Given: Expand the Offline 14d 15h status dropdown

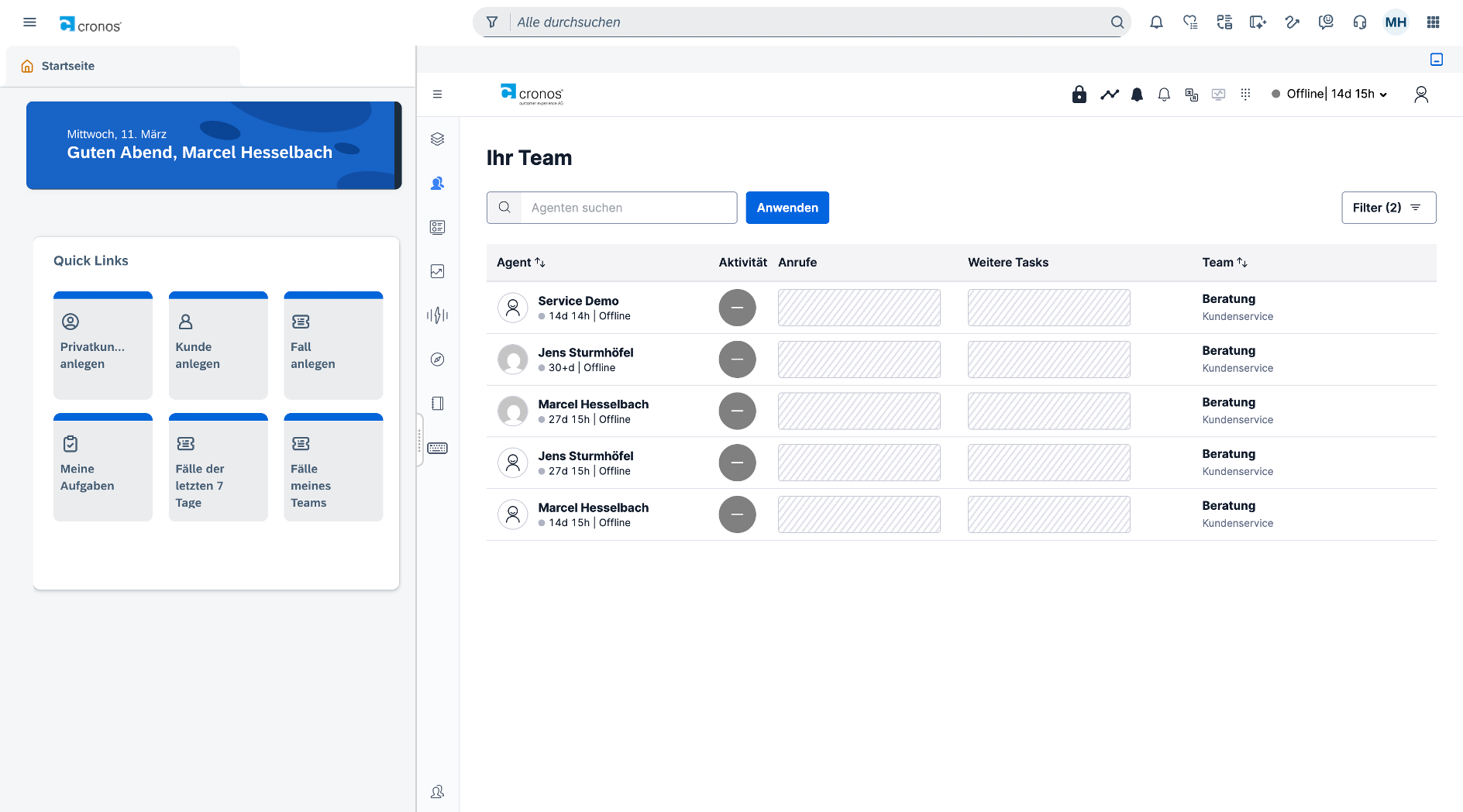Looking at the screenshot, I should pos(1330,95).
